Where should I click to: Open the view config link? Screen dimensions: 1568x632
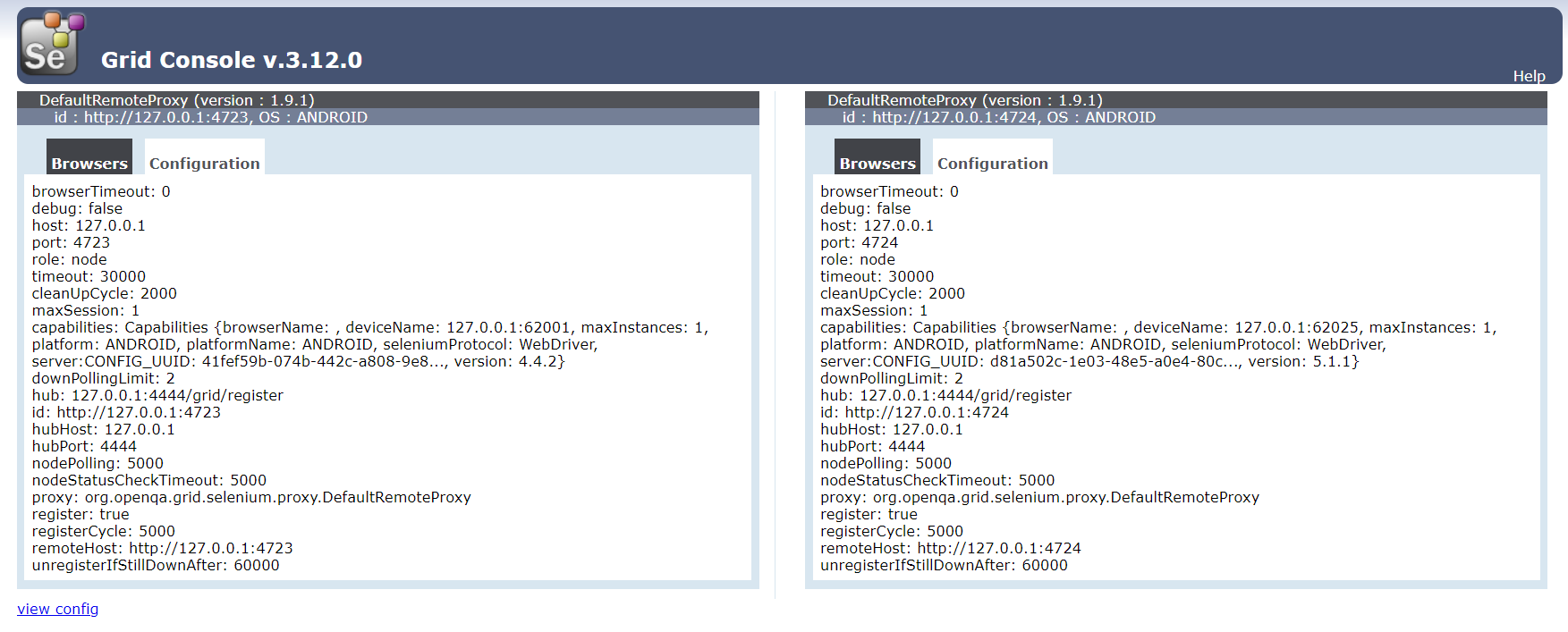tap(58, 609)
